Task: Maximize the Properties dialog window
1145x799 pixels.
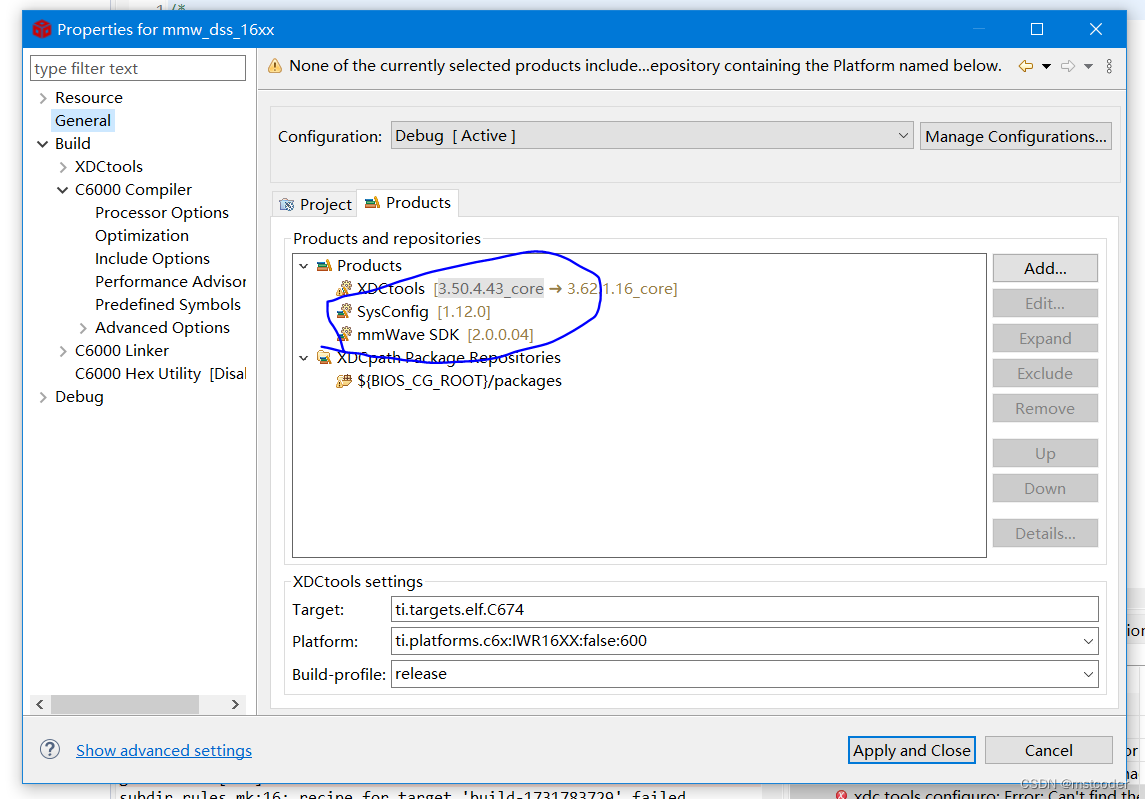Action: tap(1037, 29)
